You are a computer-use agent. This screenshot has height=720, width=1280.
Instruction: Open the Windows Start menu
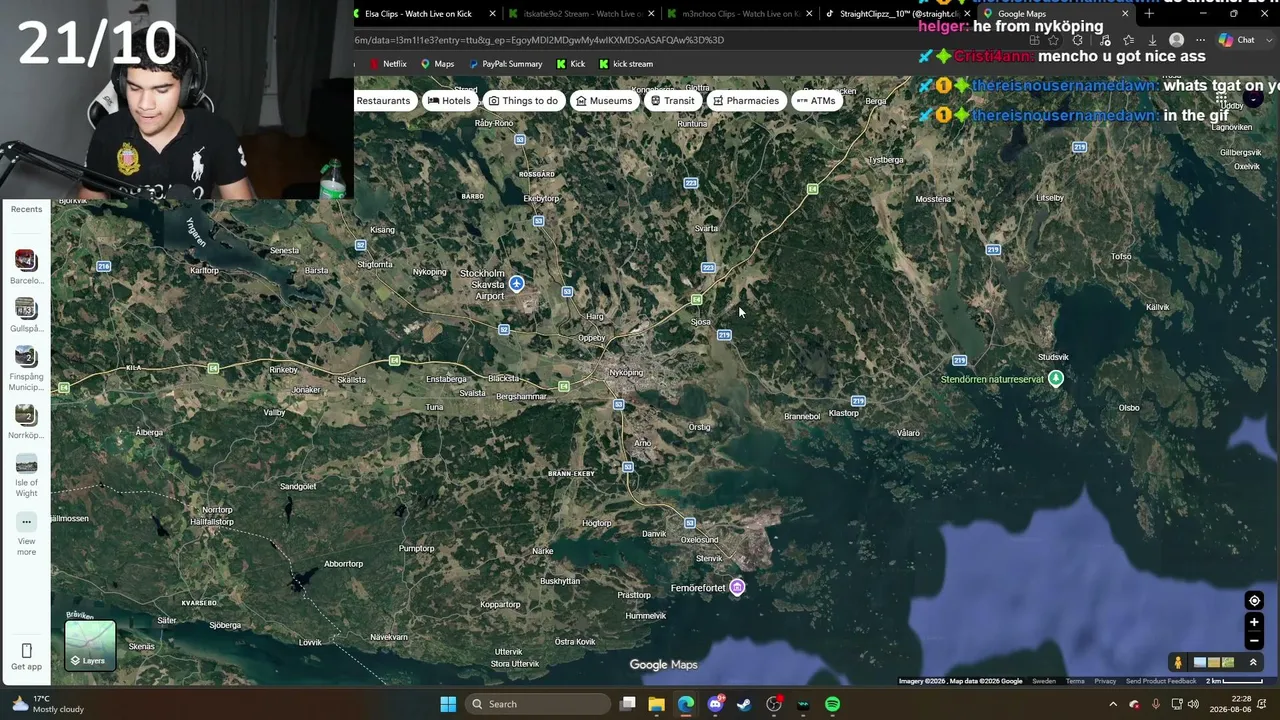[448, 704]
